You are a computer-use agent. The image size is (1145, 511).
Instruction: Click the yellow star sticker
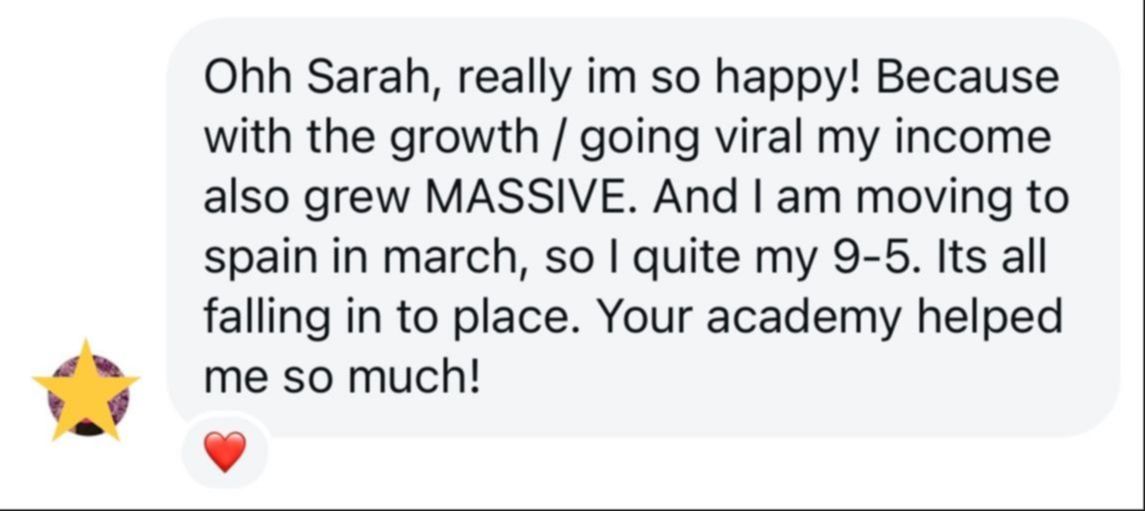coord(86,391)
